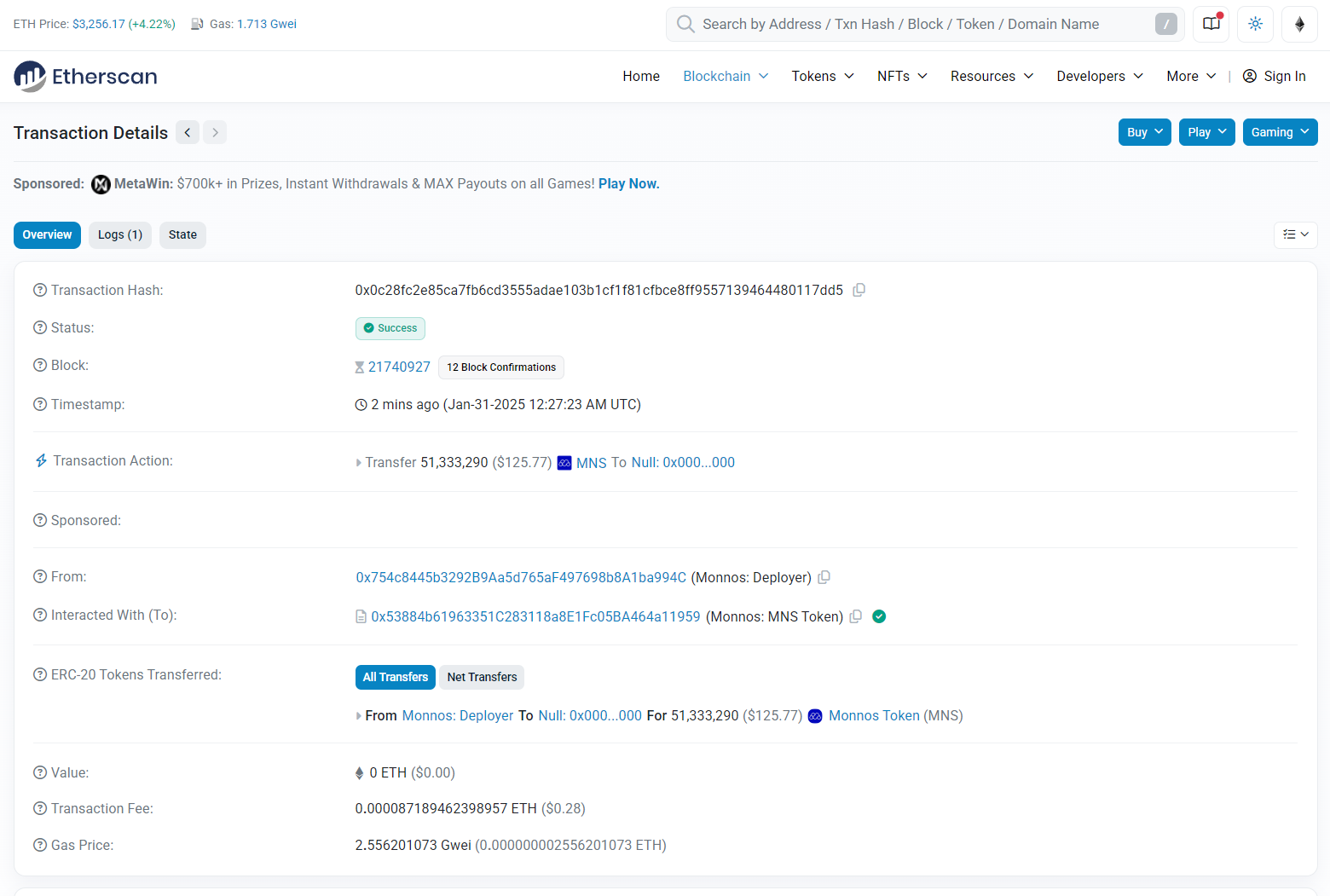Expand the Buy dropdown button
The image size is (1330, 896).
(x=1145, y=132)
